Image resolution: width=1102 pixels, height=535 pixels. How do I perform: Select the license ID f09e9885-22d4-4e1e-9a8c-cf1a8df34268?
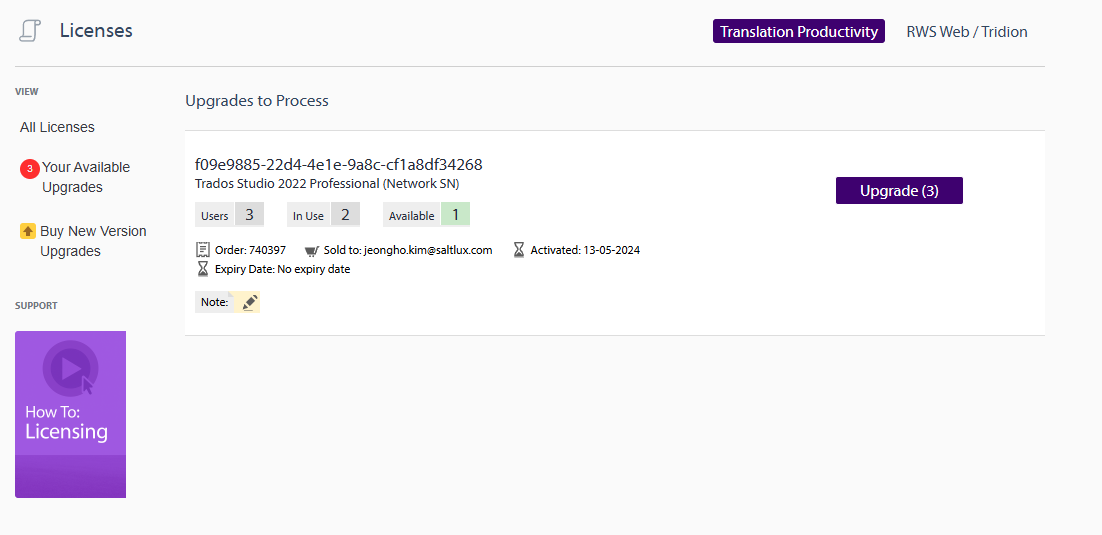[339, 165]
